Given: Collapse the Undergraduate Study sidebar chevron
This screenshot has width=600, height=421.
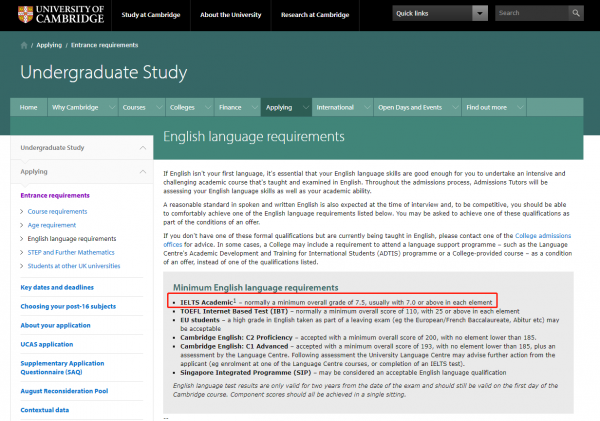Looking at the screenshot, I should [x=143, y=147].
